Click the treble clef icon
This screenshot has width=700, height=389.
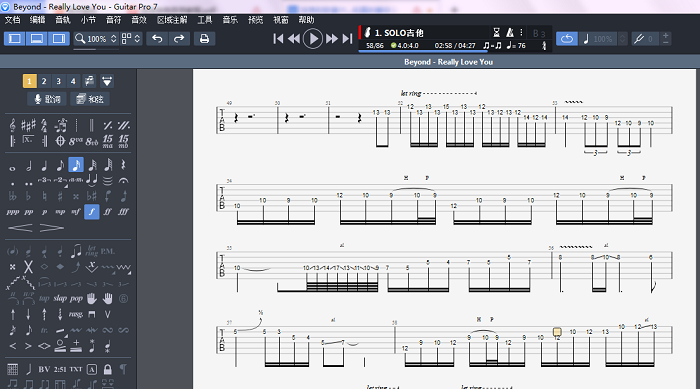[x=12, y=125]
